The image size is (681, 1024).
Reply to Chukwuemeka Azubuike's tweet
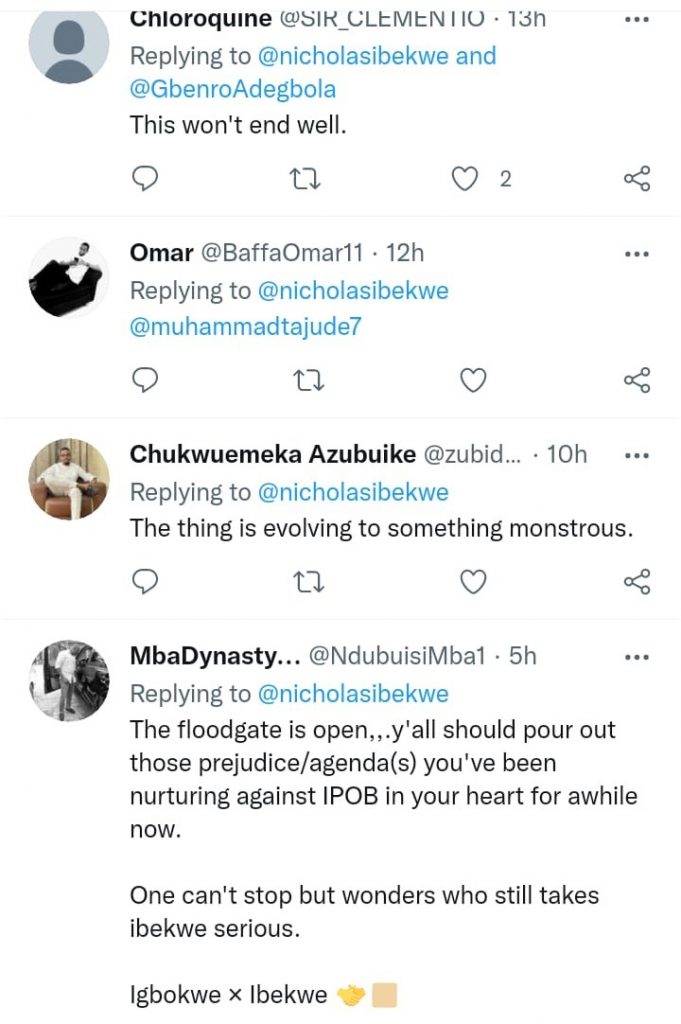point(146,581)
